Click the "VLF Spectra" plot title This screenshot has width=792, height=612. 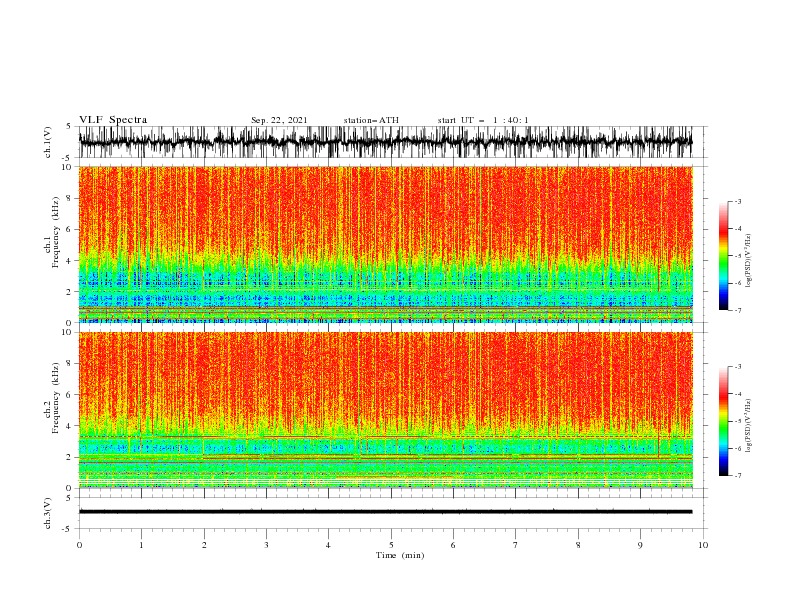pyautogui.click(x=113, y=120)
